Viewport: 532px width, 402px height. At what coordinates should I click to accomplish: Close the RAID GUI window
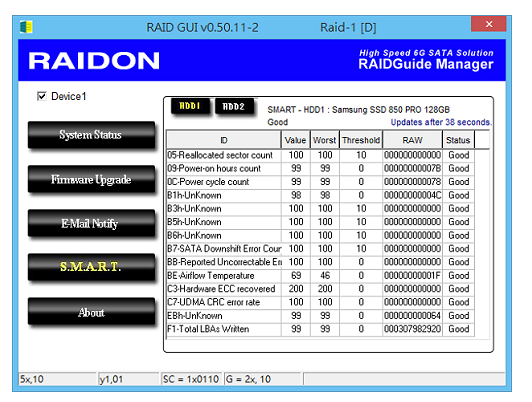point(489,24)
